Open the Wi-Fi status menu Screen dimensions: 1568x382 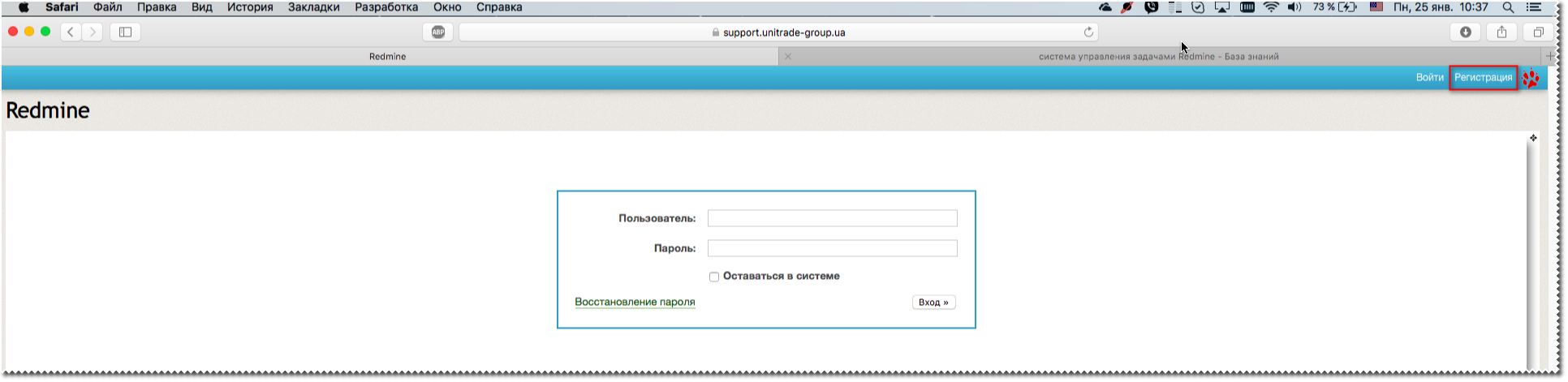1271,7
